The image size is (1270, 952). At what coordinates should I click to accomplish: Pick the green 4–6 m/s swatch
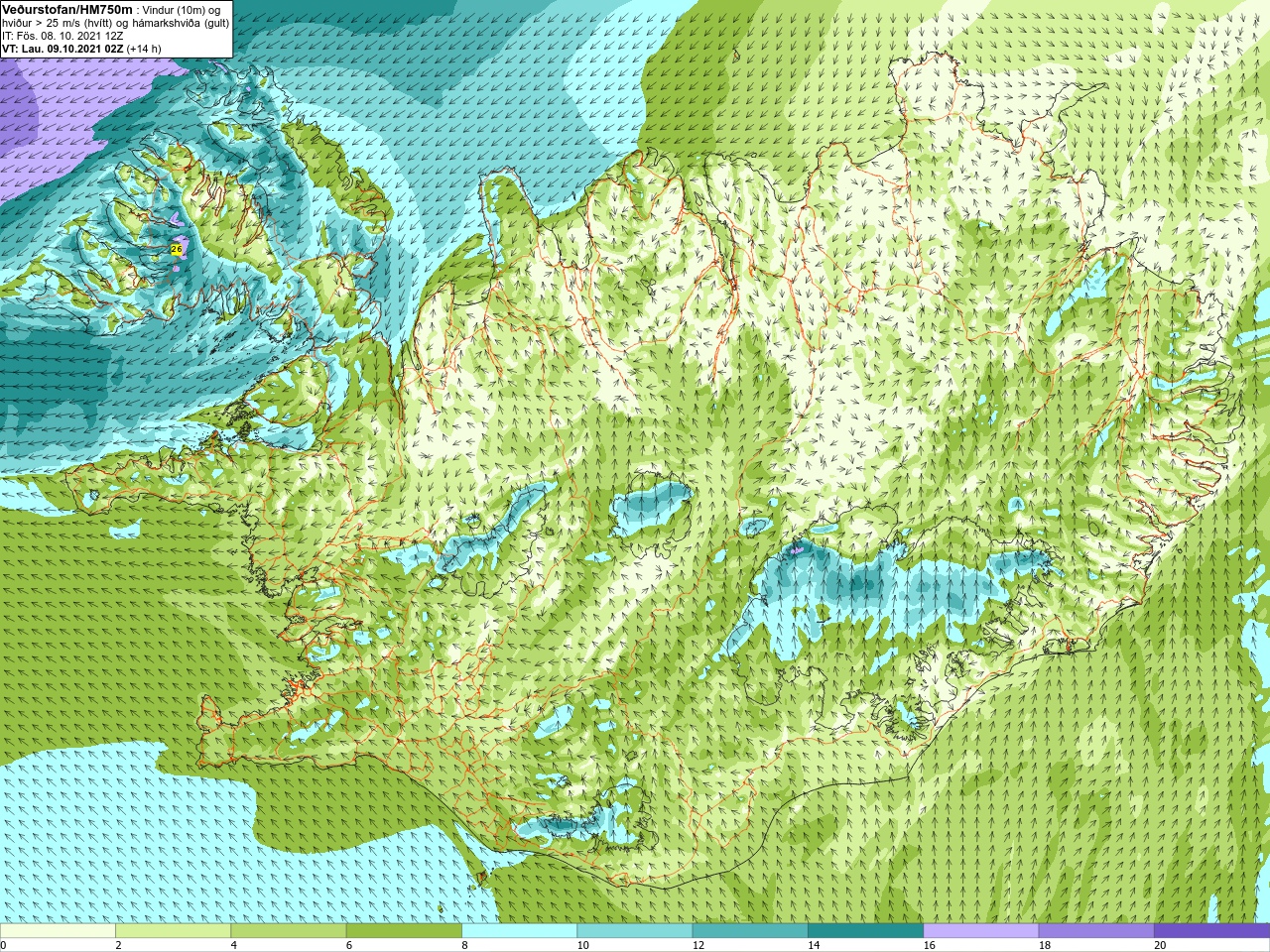(x=288, y=931)
